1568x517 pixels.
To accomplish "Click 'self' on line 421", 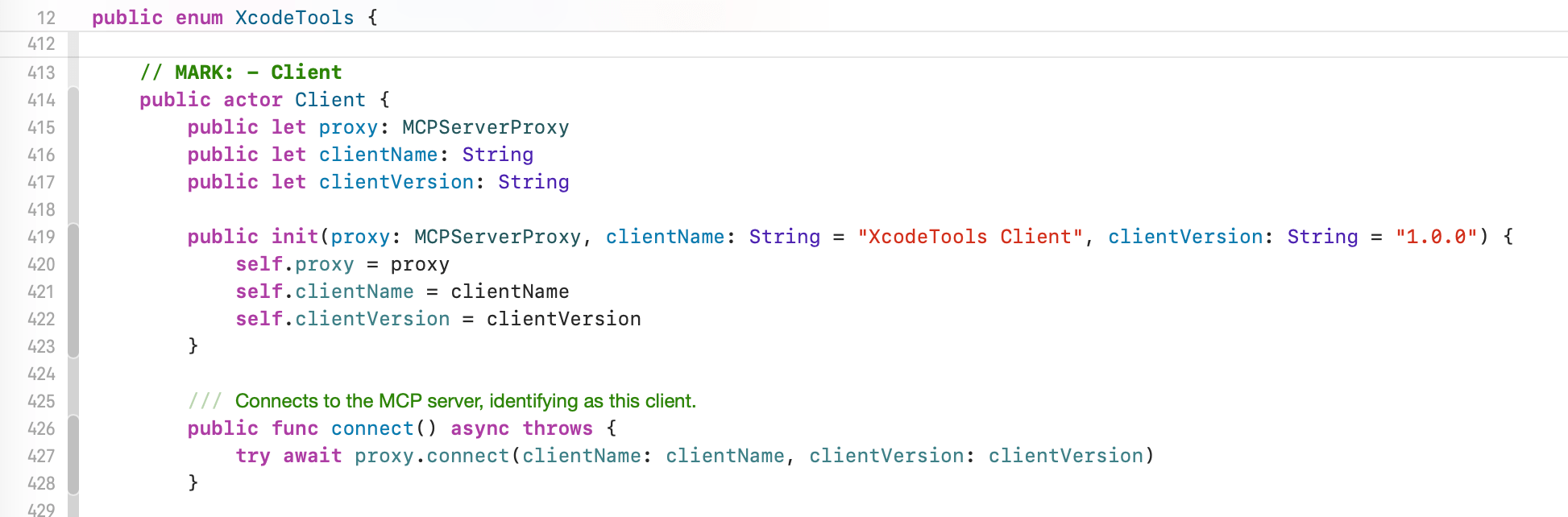I will pyautogui.click(x=259, y=291).
